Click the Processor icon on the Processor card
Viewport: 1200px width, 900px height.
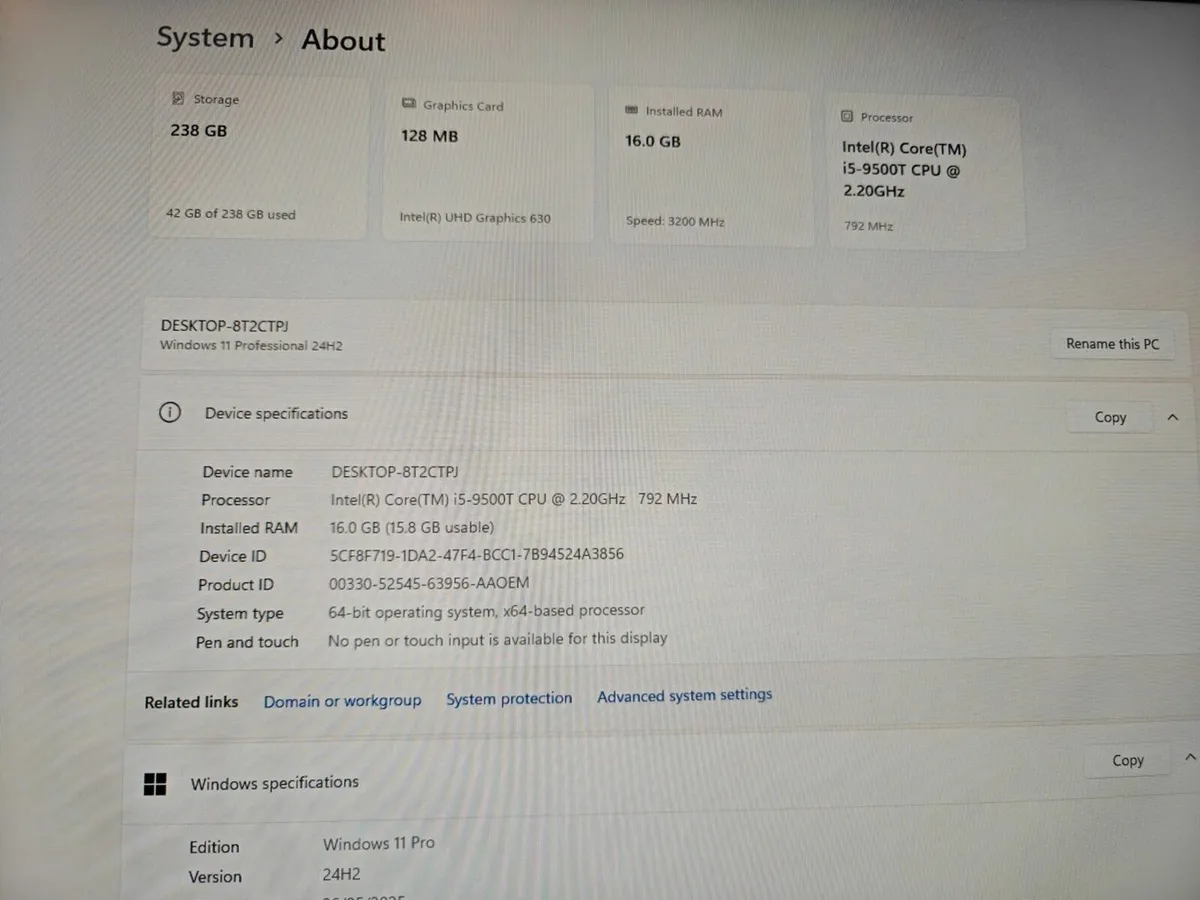point(849,117)
